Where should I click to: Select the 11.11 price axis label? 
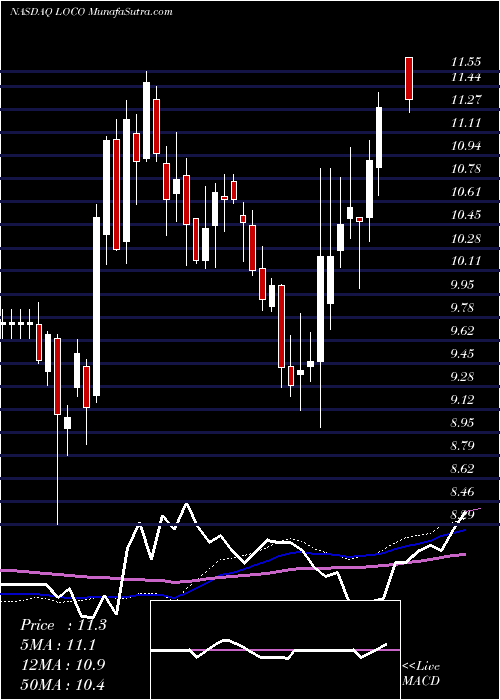(465, 123)
